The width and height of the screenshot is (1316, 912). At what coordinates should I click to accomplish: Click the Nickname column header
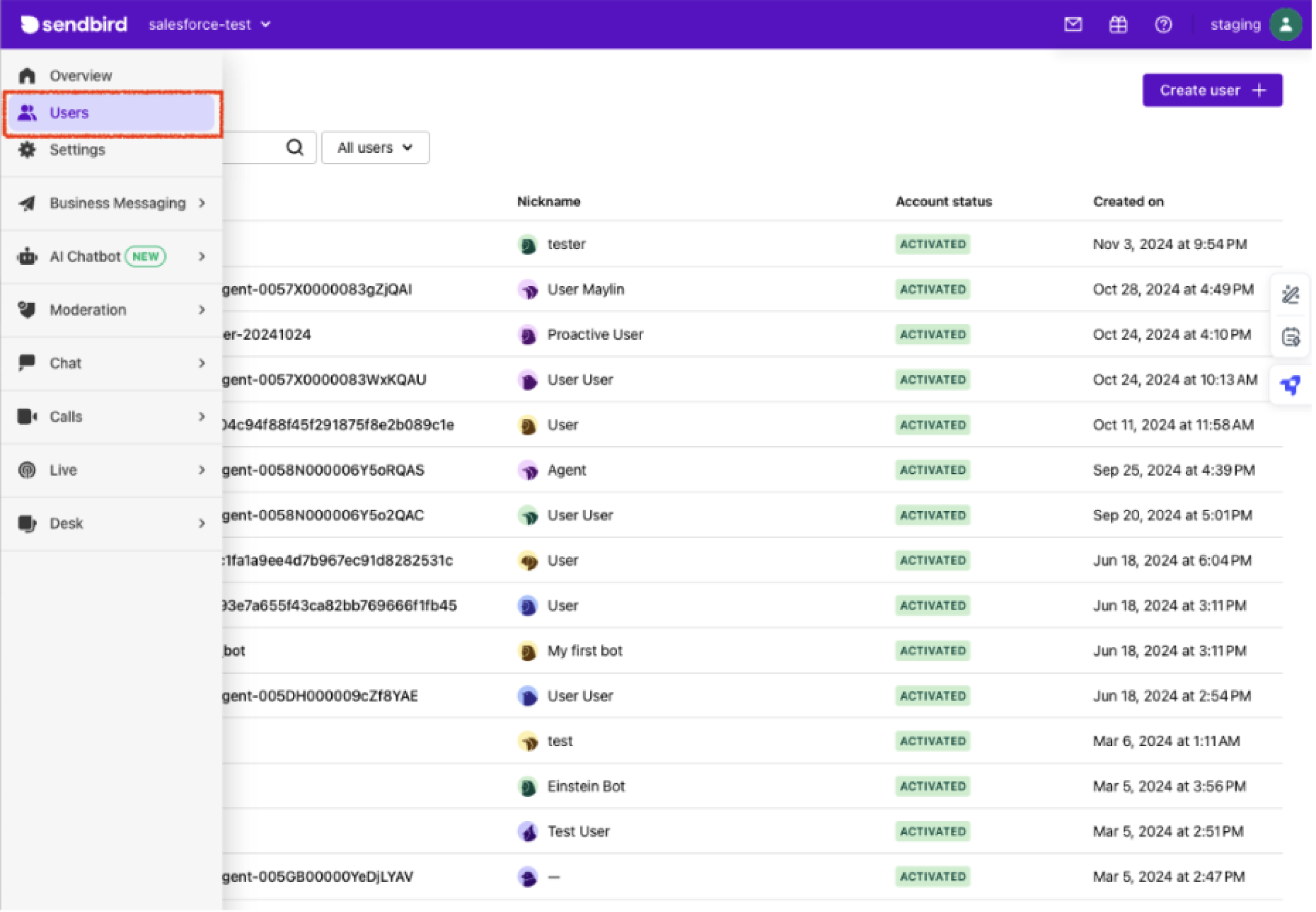pos(549,202)
